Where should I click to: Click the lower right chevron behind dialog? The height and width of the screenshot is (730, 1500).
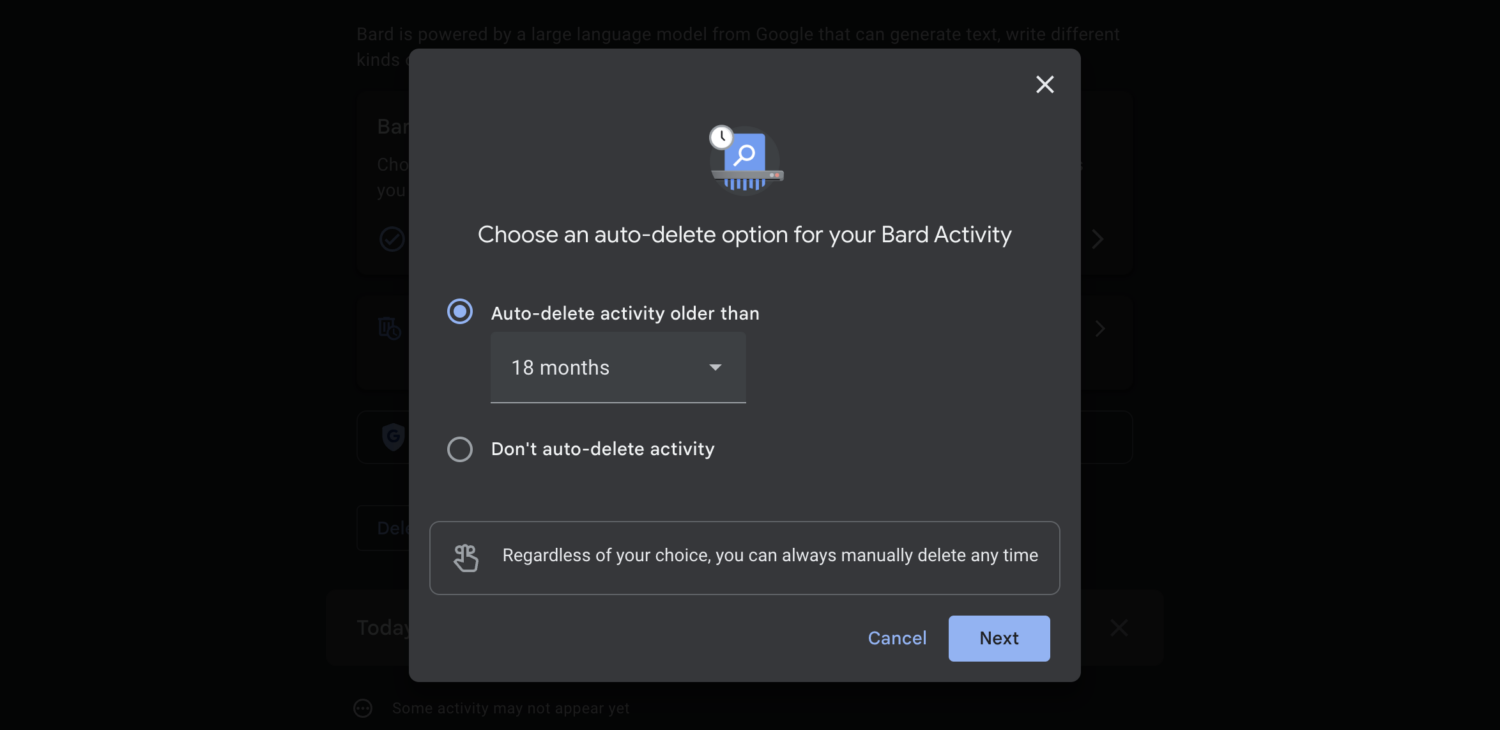point(1100,328)
